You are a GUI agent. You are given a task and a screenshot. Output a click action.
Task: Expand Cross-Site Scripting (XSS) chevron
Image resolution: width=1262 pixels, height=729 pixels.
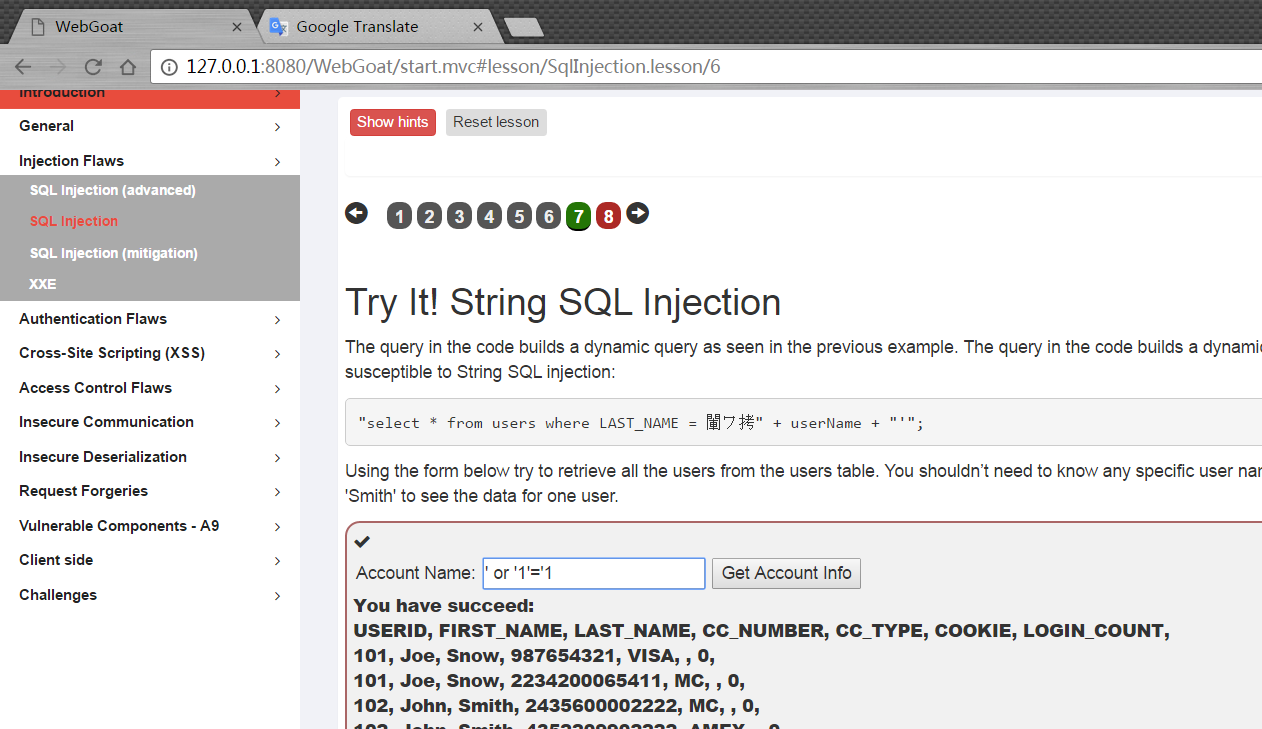pyautogui.click(x=277, y=354)
